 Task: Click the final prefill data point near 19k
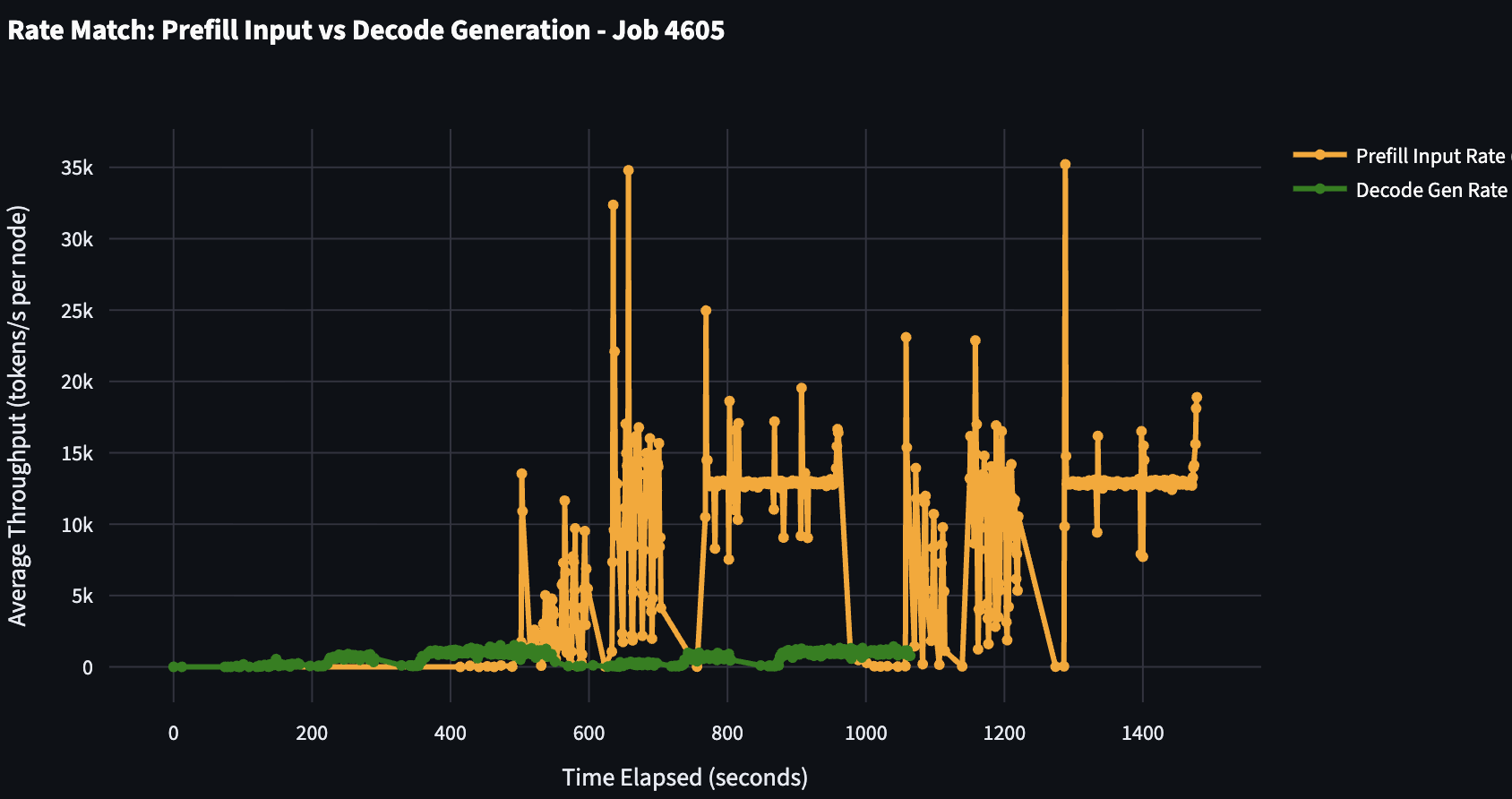(x=1197, y=398)
